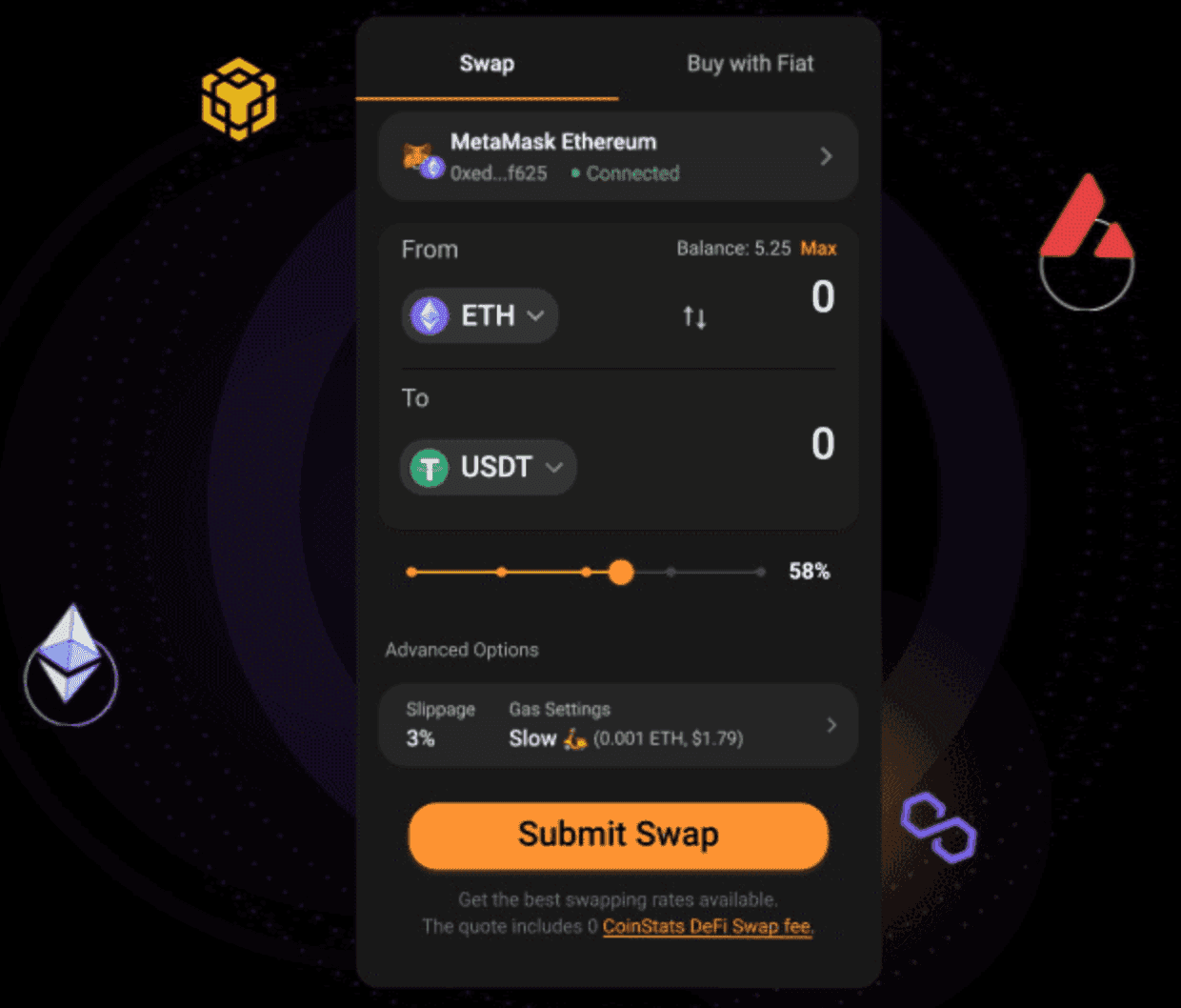Open the ETH token dropdown
Viewport: 1181px width, 1008px height.
480,315
